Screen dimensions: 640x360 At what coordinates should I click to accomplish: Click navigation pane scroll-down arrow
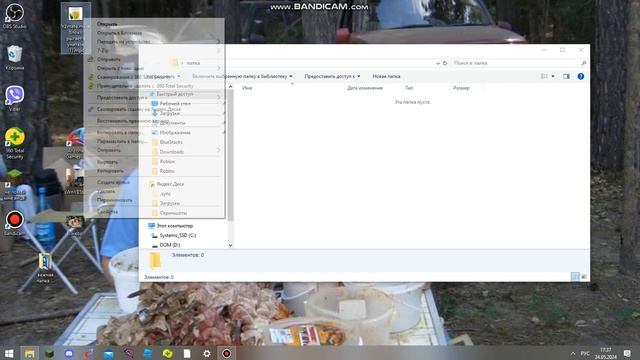pyautogui.click(x=230, y=245)
